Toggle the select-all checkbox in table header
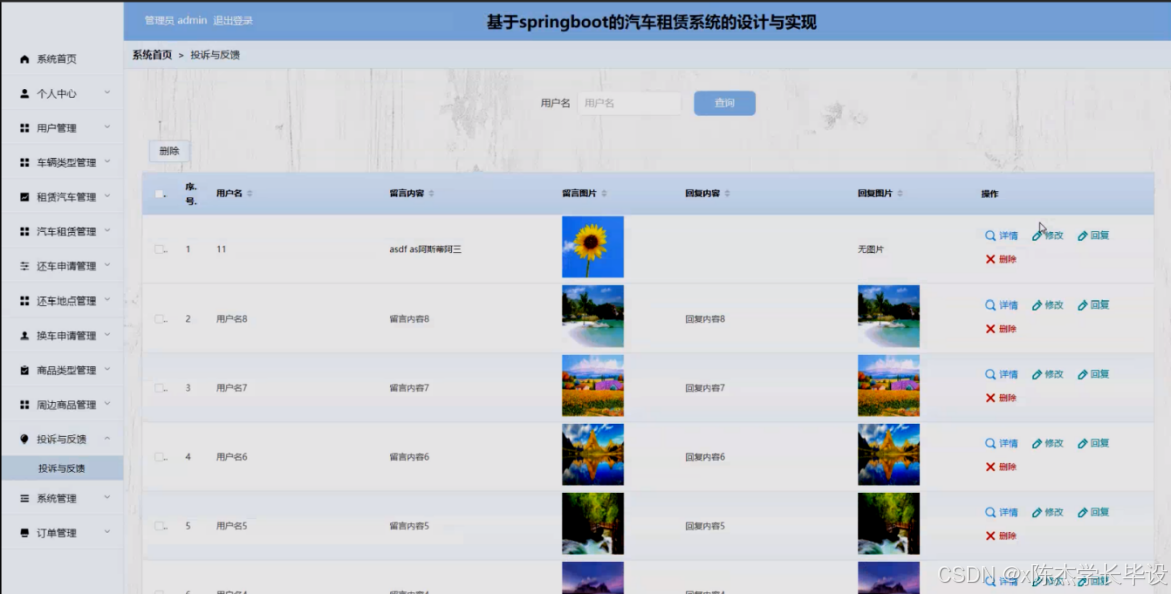 [x=159, y=194]
